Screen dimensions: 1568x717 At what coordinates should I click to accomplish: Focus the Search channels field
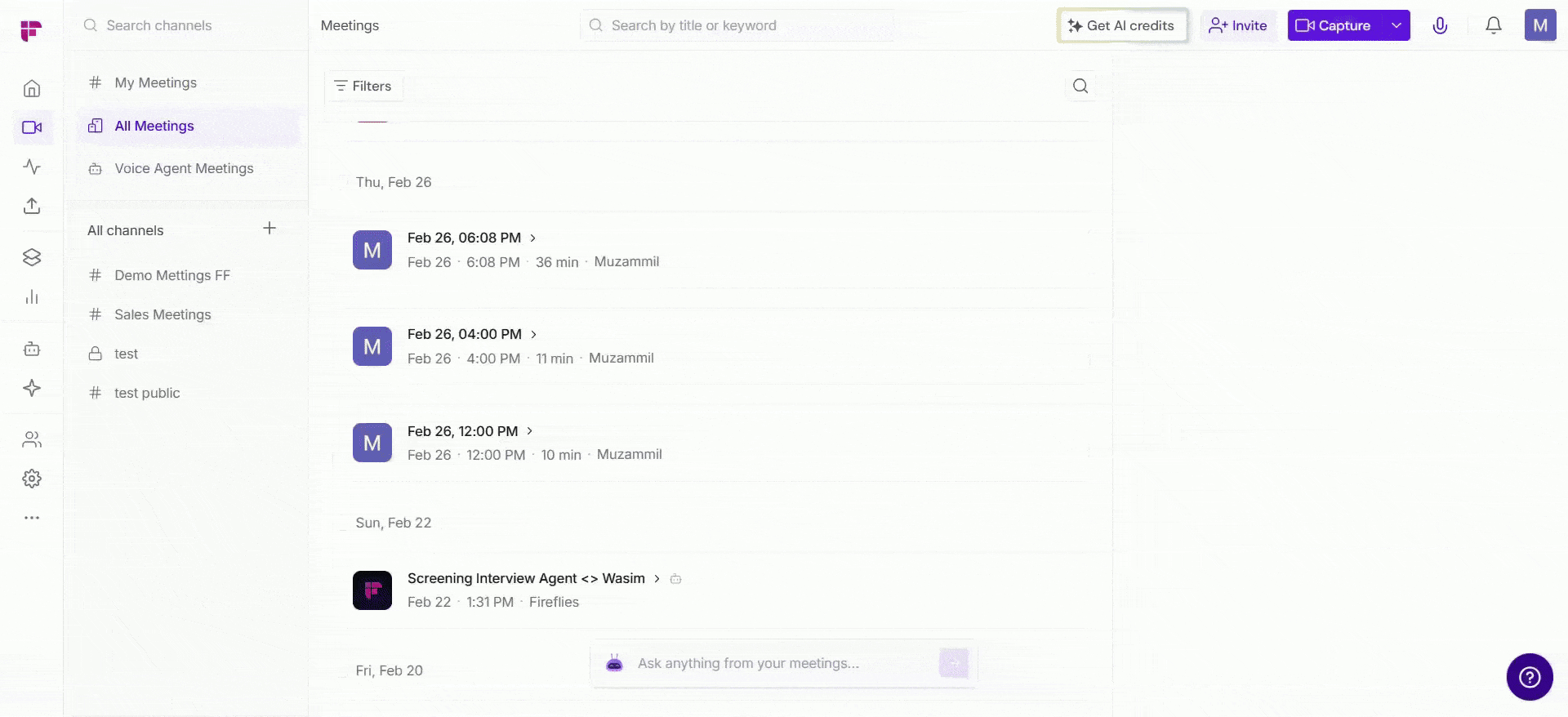185,25
